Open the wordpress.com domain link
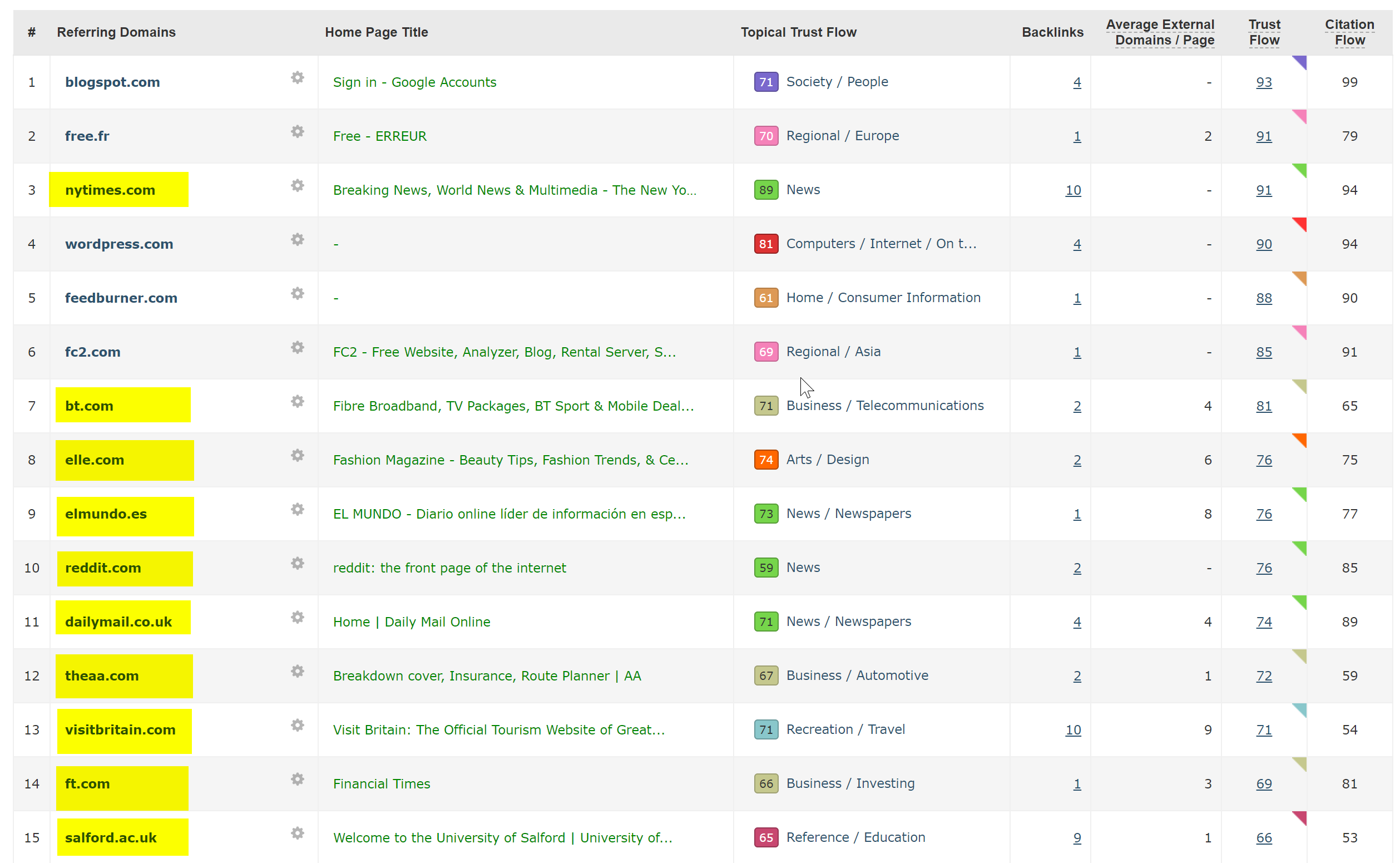Image resolution: width=1400 pixels, height=863 pixels. coord(119,244)
